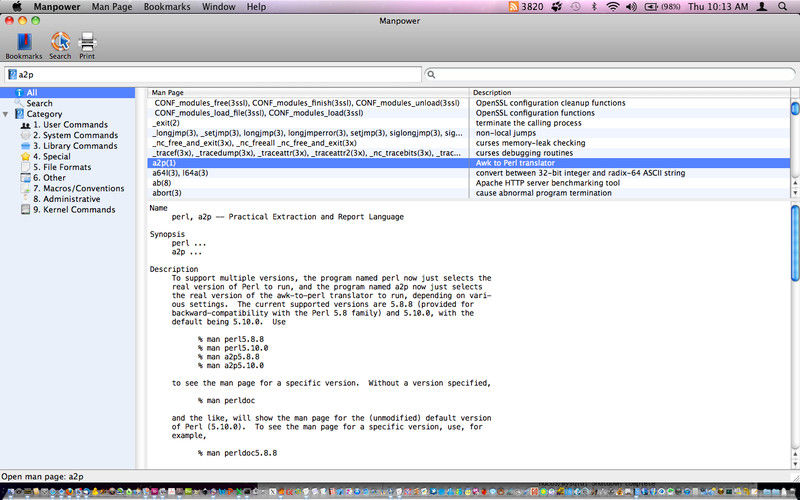The width and height of the screenshot is (800, 500).
Task: Open the Man Page menu
Action: coord(112,7)
